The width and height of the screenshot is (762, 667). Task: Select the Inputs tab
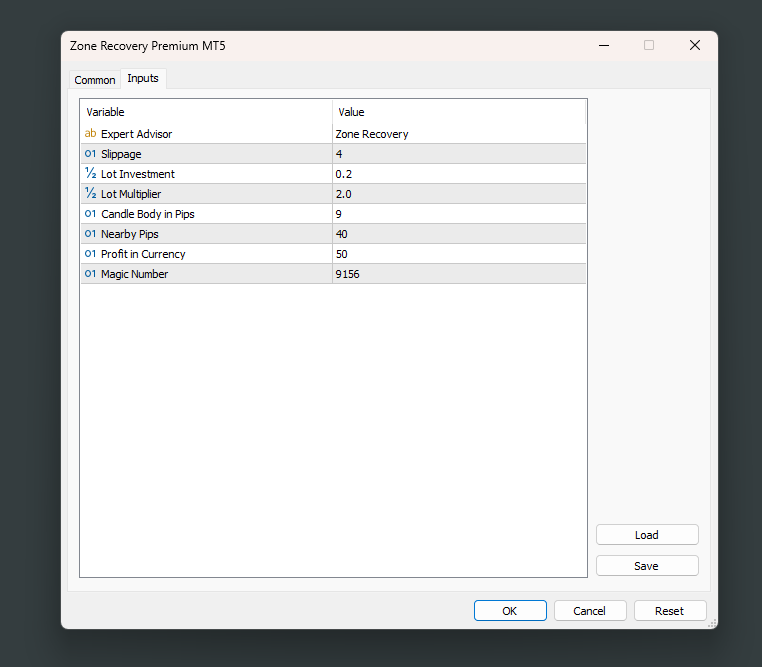(143, 78)
